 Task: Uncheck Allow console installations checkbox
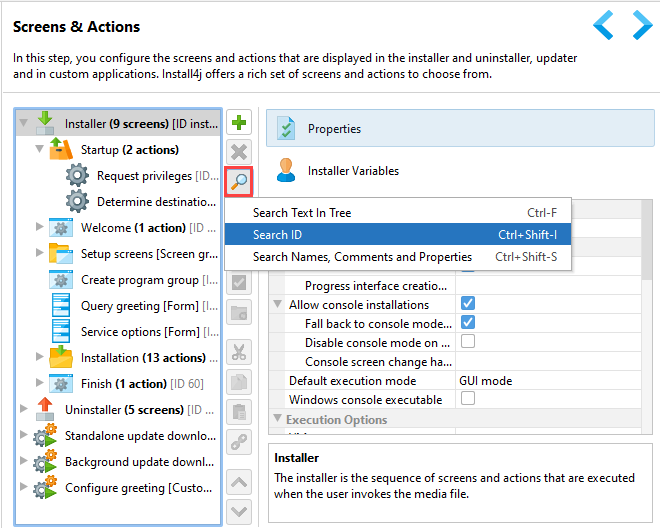click(x=468, y=303)
